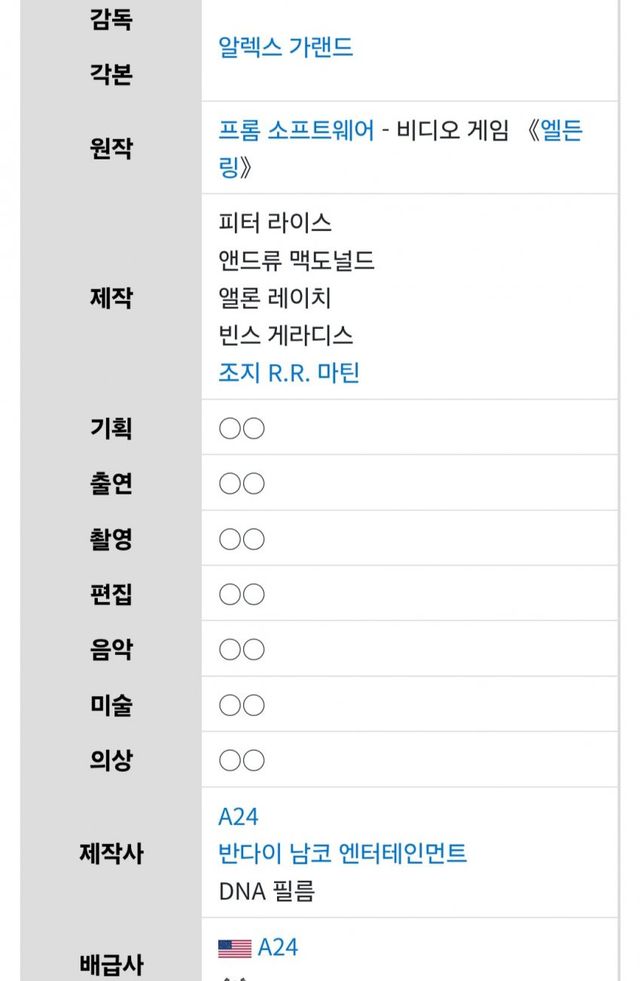
Task: Click the ○○ placeholder in the 기획 row
Action: [x=241, y=429]
